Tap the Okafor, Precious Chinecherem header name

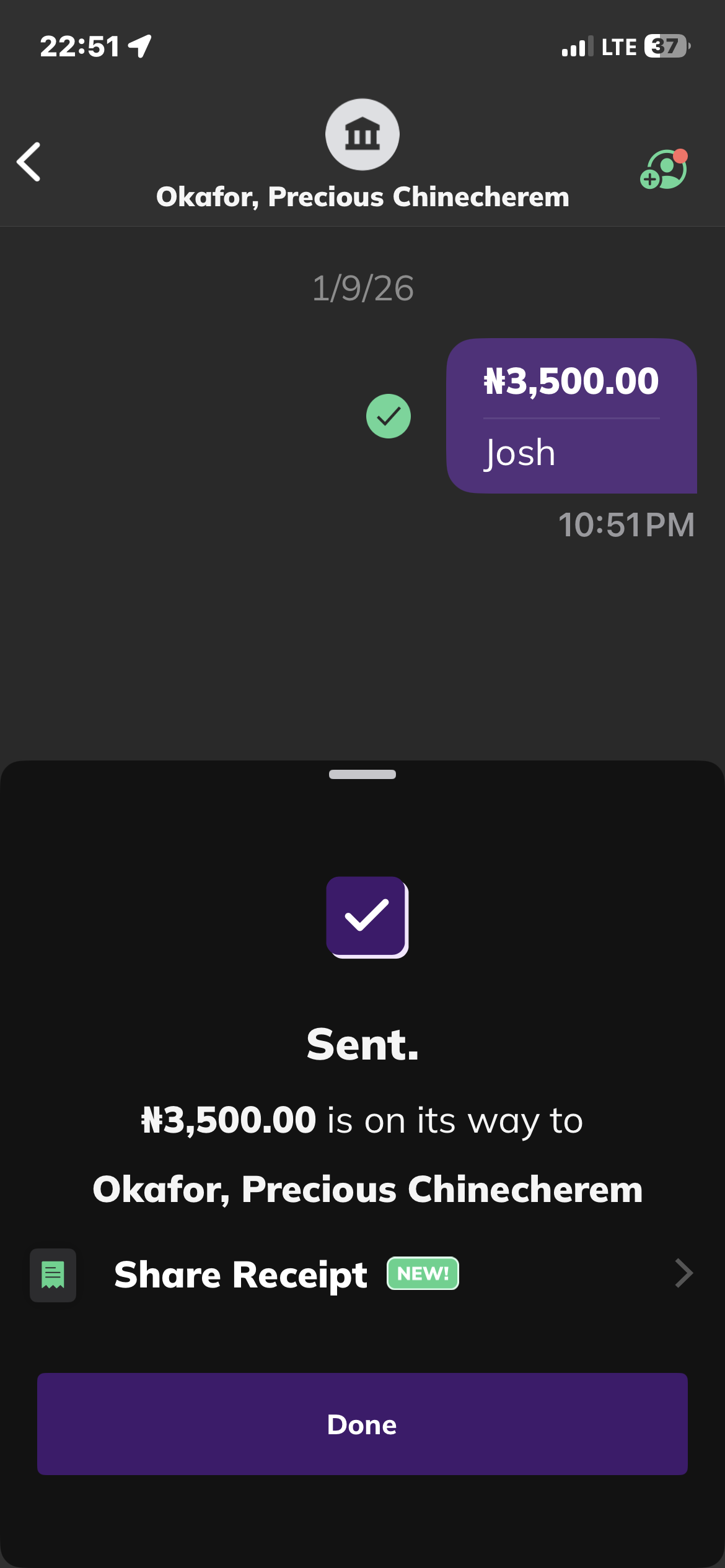362,197
